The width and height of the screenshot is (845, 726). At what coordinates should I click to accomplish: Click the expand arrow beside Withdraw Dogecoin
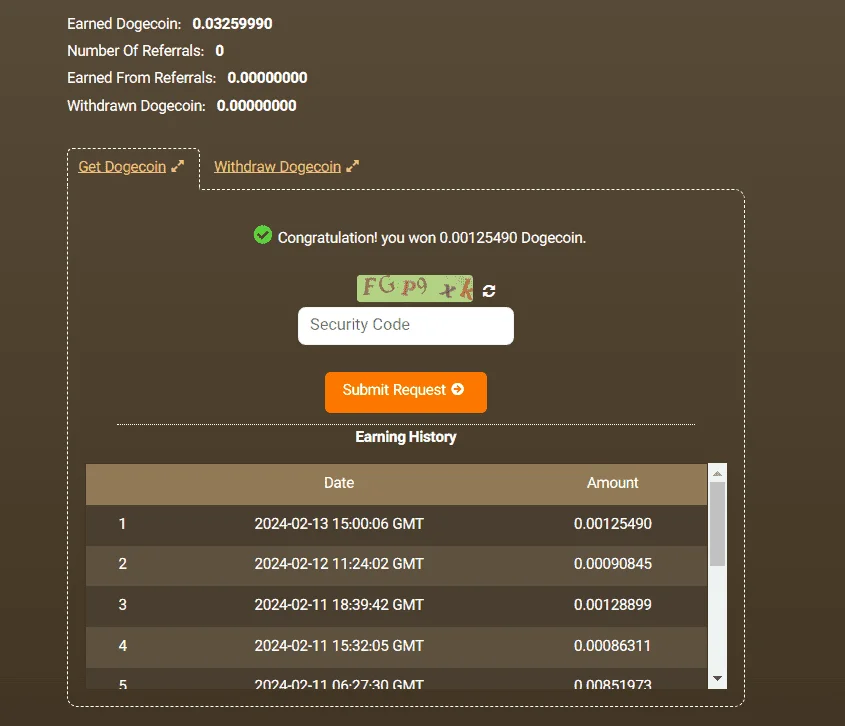click(352, 166)
